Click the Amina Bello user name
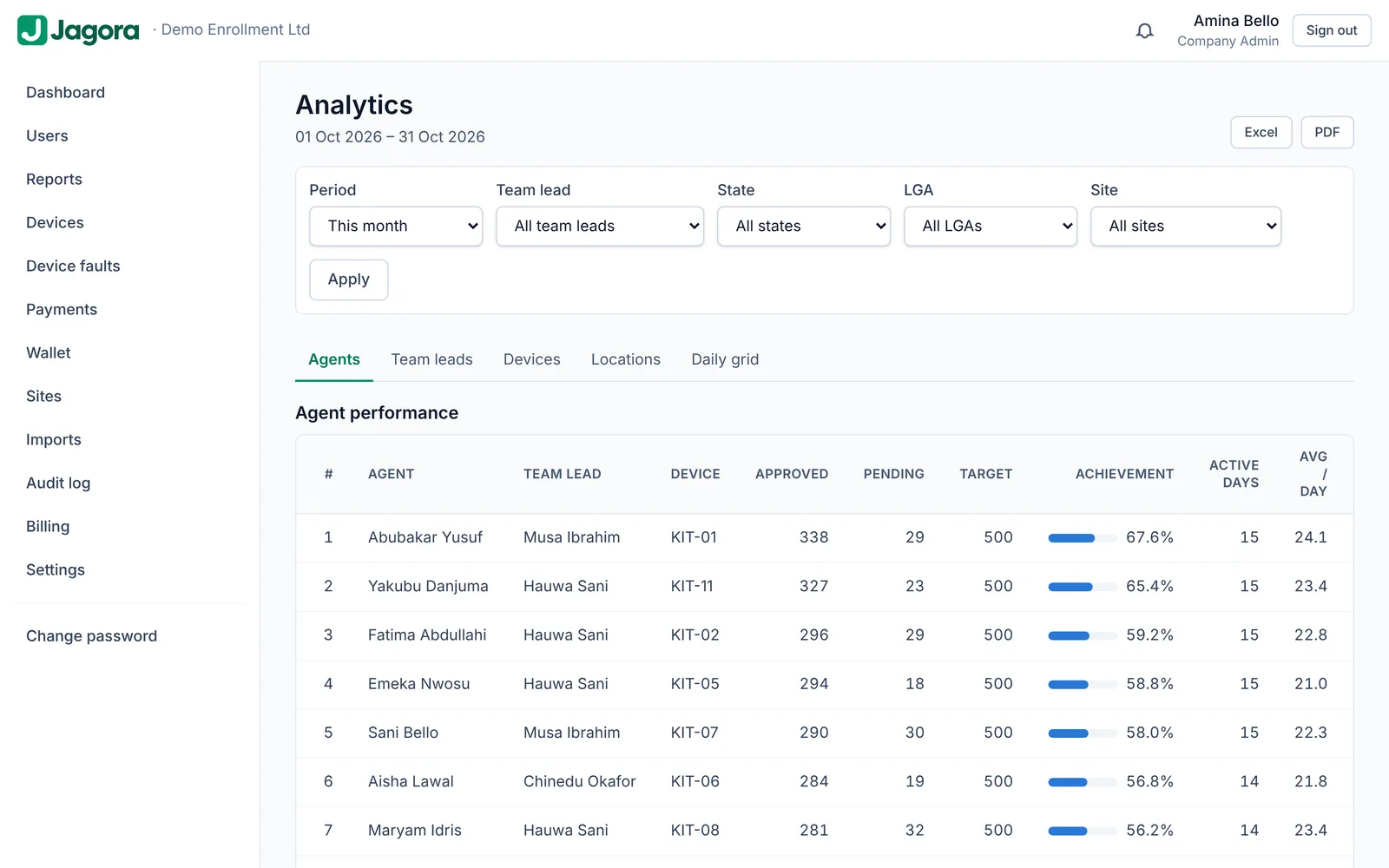The height and width of the screenshot is (868, 1389). 1236,21
